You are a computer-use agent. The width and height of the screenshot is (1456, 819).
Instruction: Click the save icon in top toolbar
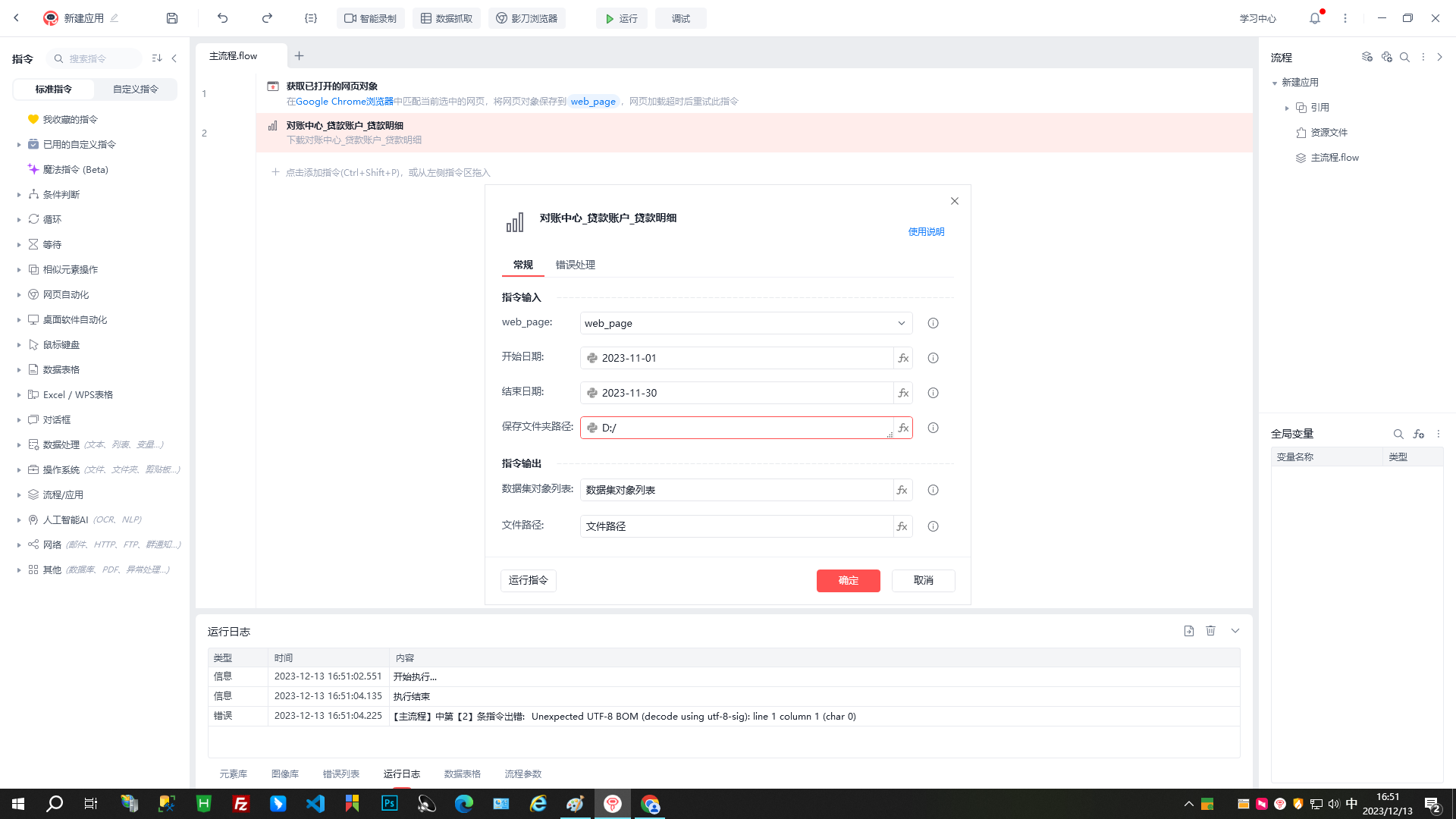172,18
